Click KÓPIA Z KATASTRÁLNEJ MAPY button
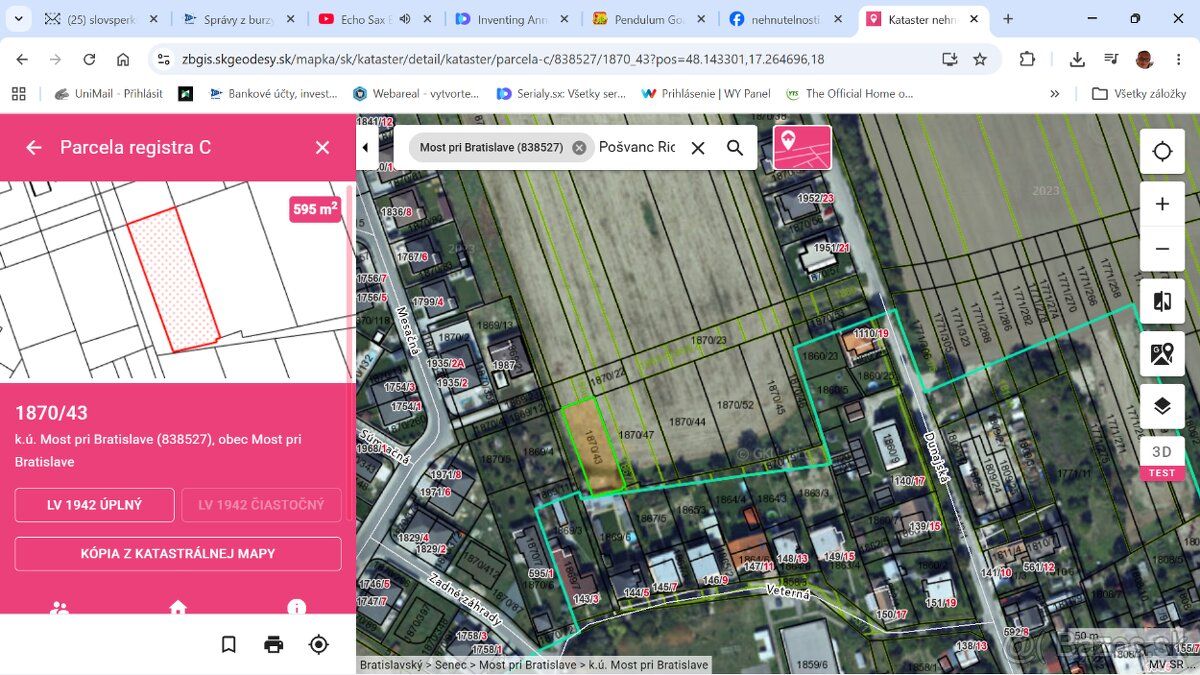1200x675 pixels. click(x=178, y=553)
